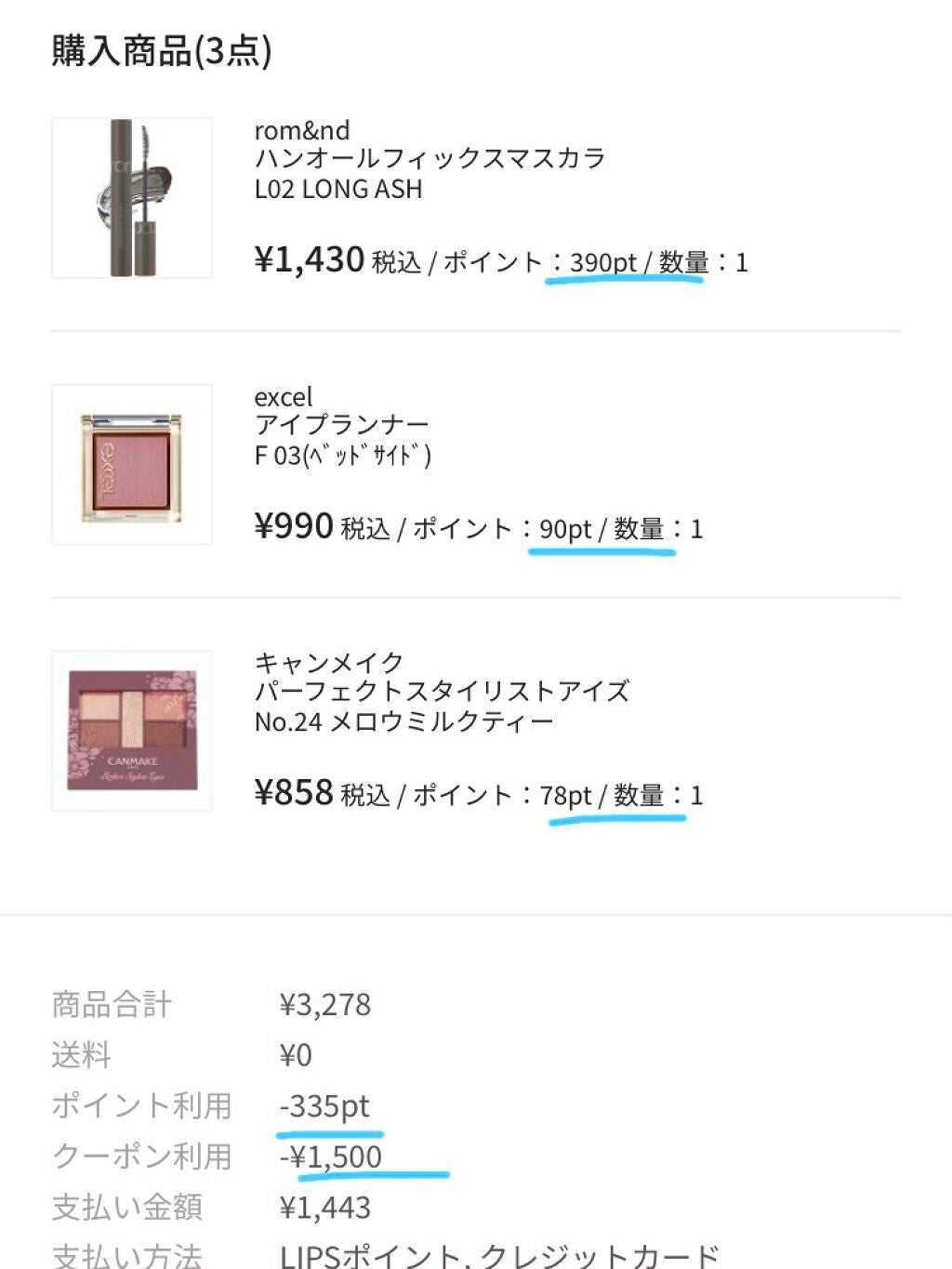The width and height of the screenshot is (952, 1269).
Task: Tap the 商品合計 ¥3,278 amount
Action: coord(325,1005)
